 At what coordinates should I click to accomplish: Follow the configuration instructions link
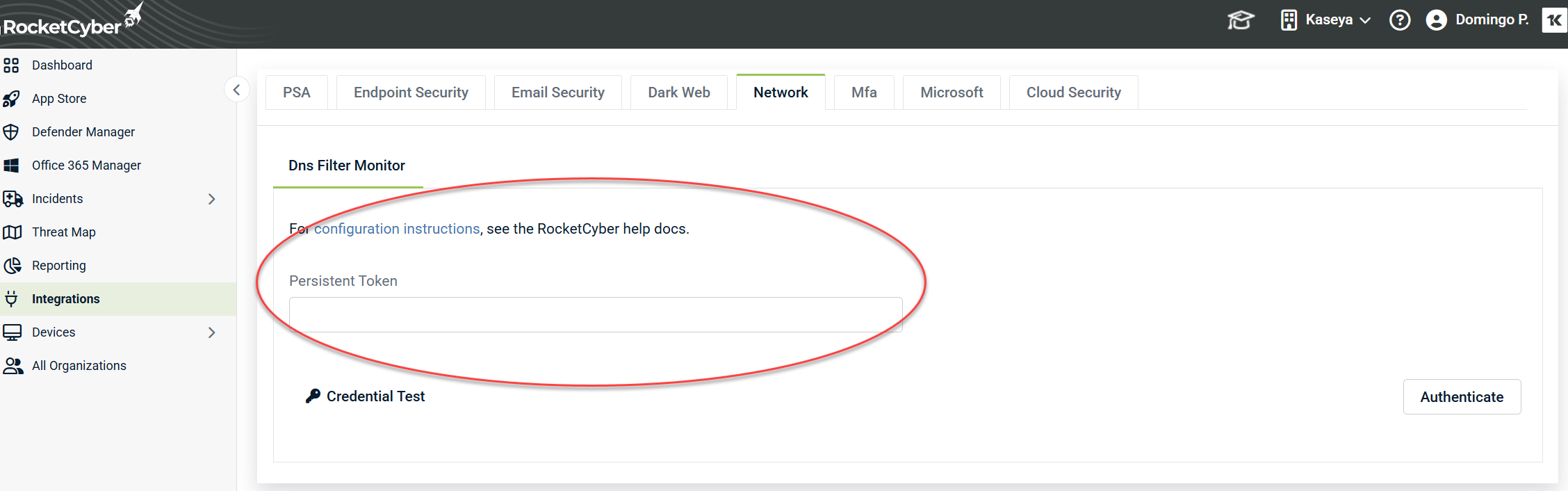coord(397,229)
